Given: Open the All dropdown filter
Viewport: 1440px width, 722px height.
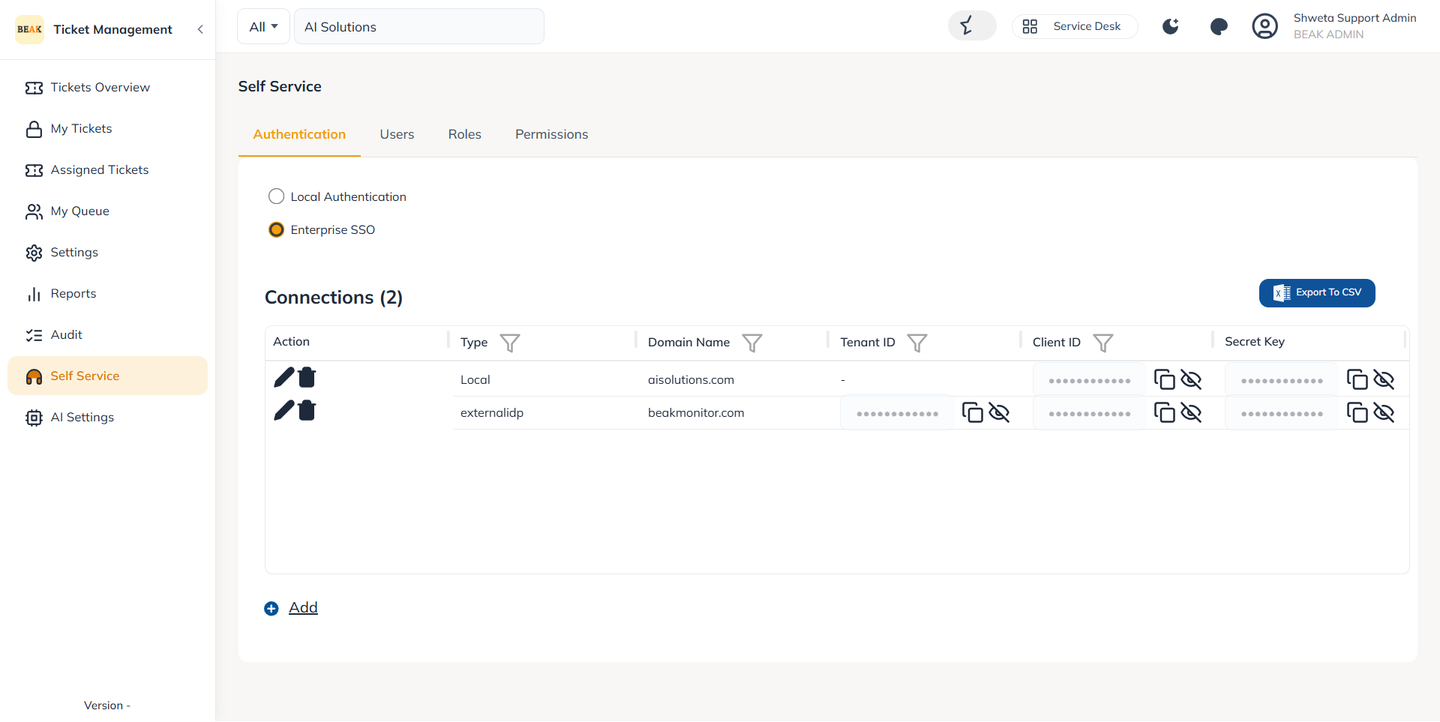Looking at the screenshot, I should (263, 27).
